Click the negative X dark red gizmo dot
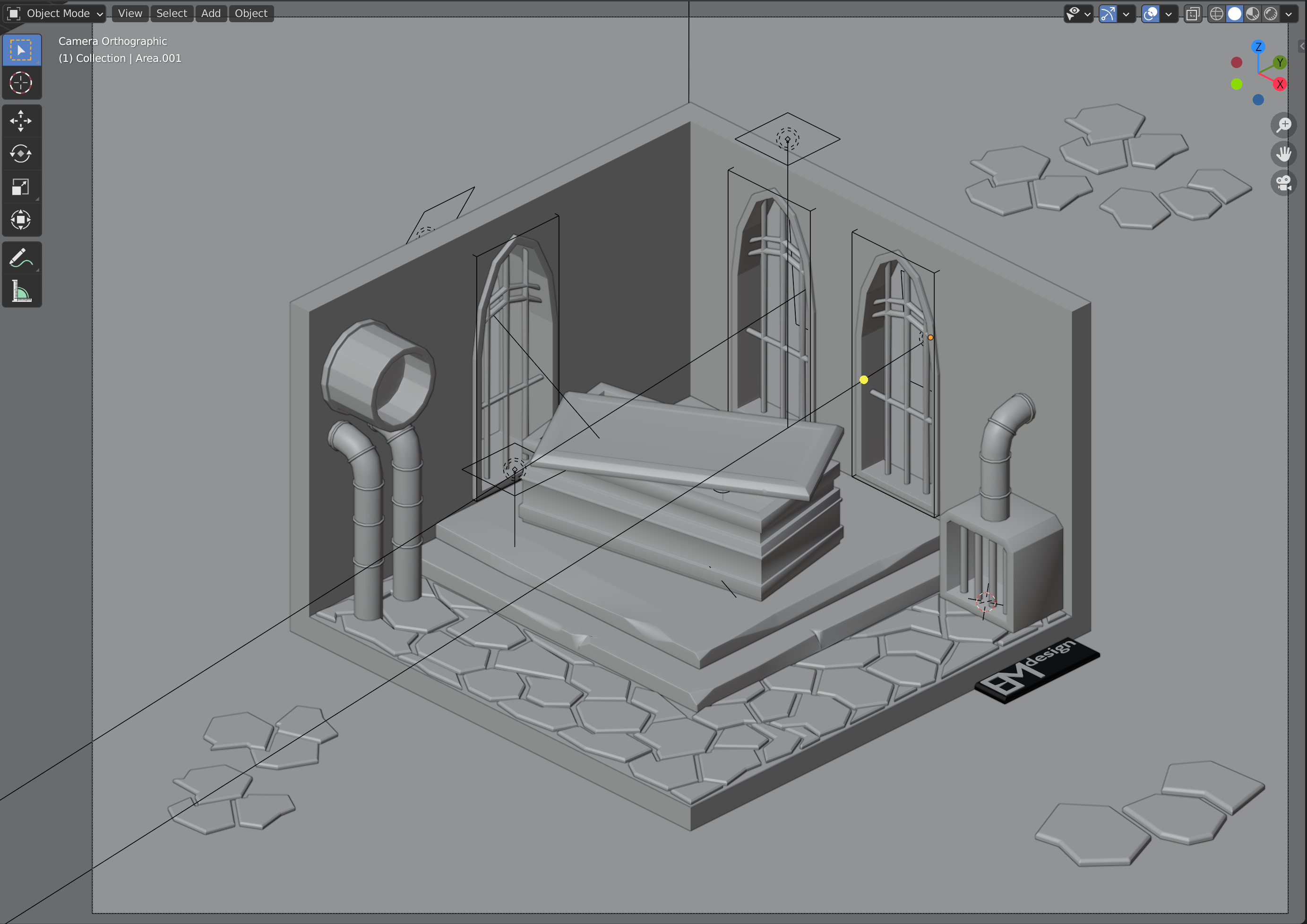This screenshot has height=924, width=1307. click(1237, 62)
